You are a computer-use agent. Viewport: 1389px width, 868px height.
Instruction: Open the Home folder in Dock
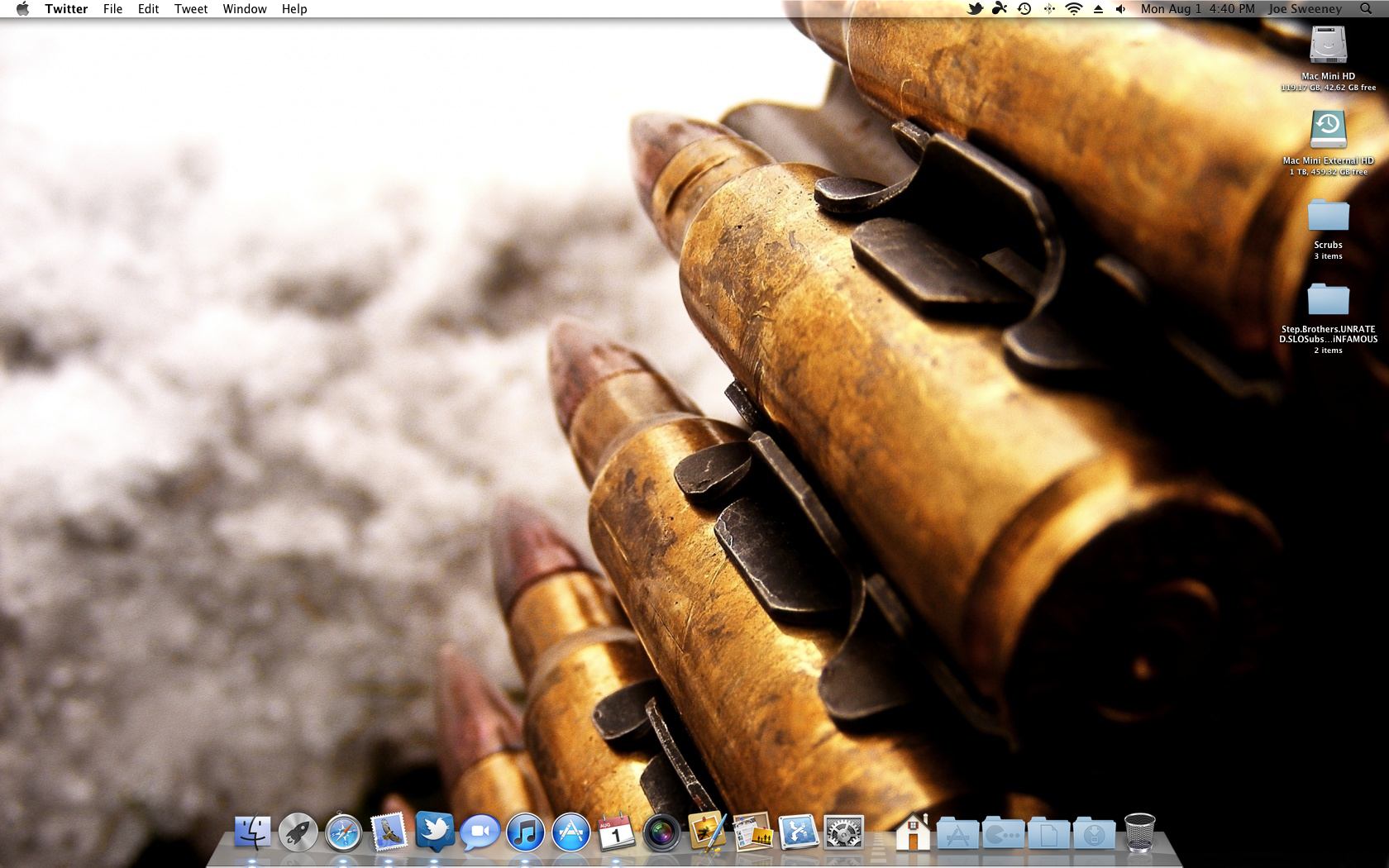pos(913,832)
